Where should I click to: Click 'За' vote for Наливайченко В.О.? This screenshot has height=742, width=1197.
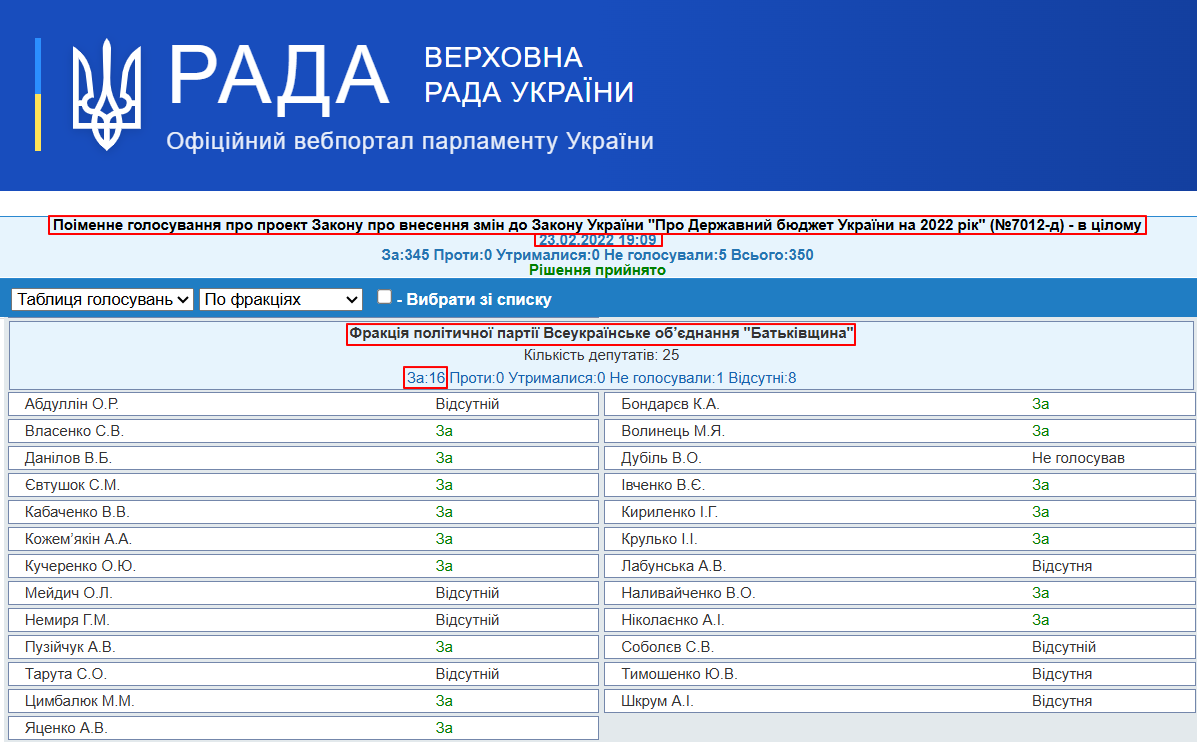(x=1041, y=593)
